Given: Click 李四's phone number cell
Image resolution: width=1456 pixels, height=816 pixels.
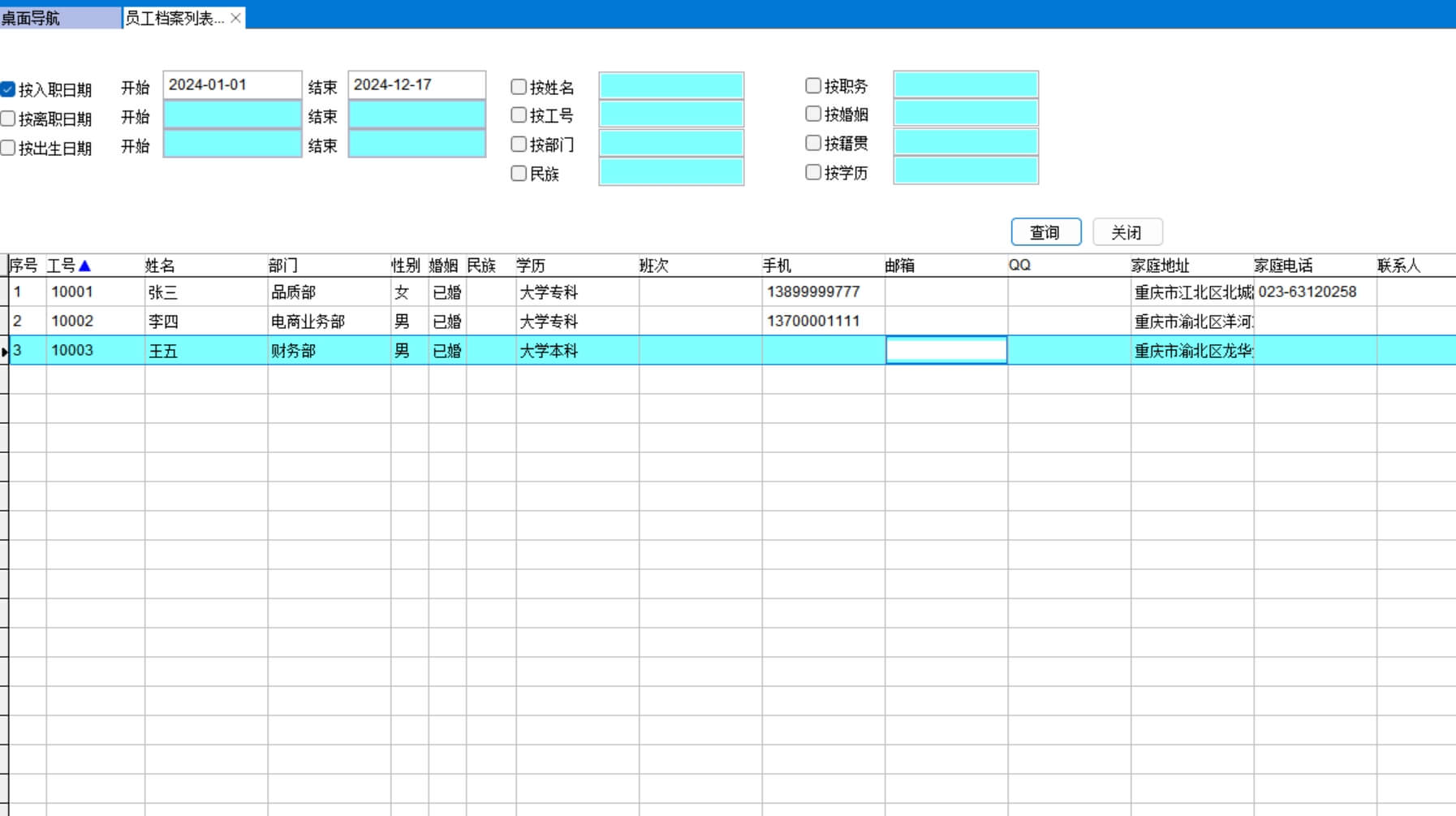Looking at the screenshot, I should coord(813,322).
